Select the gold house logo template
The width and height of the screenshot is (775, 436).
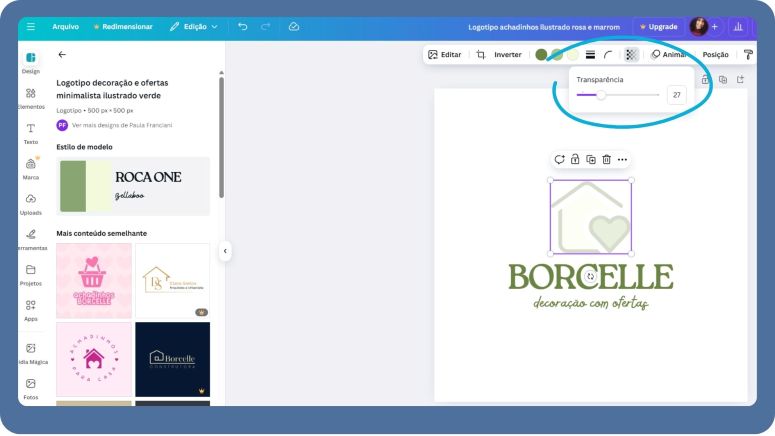point(172,280)
